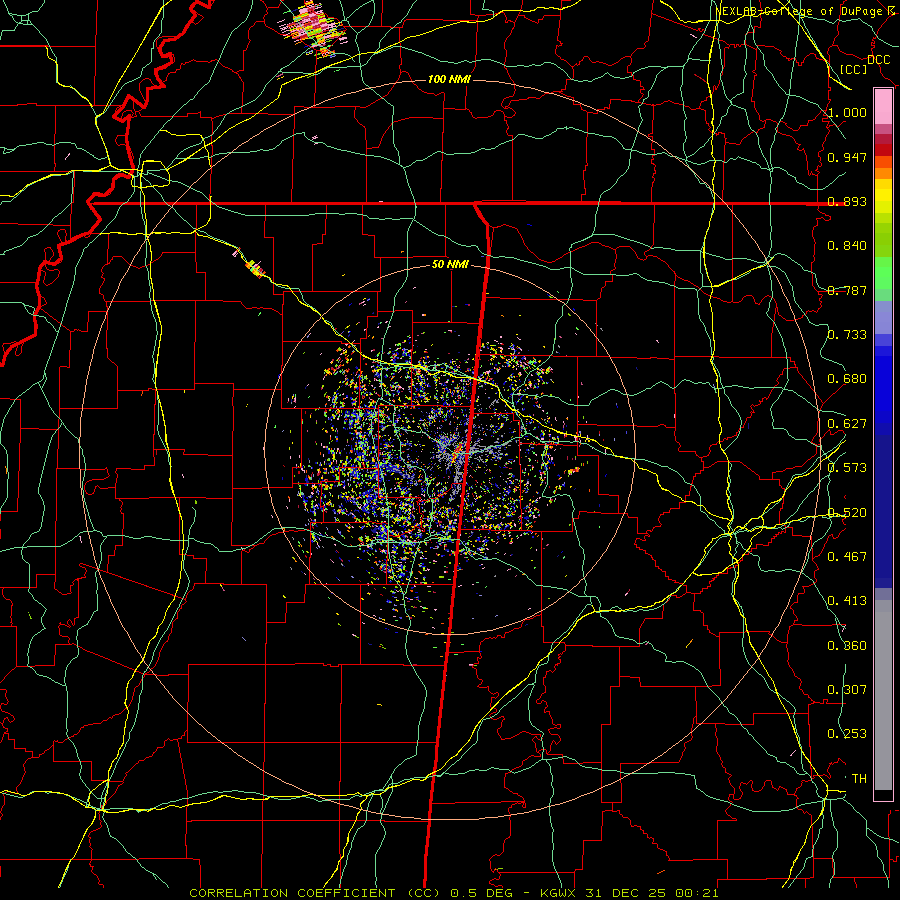
Task: Select the 0.413 legend value
Action: (x=847, y=601)
